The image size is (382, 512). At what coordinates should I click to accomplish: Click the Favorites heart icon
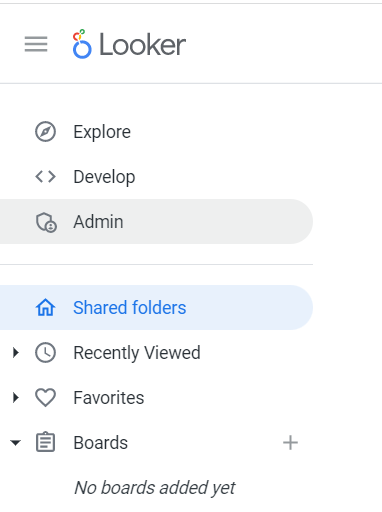point(45,398)
